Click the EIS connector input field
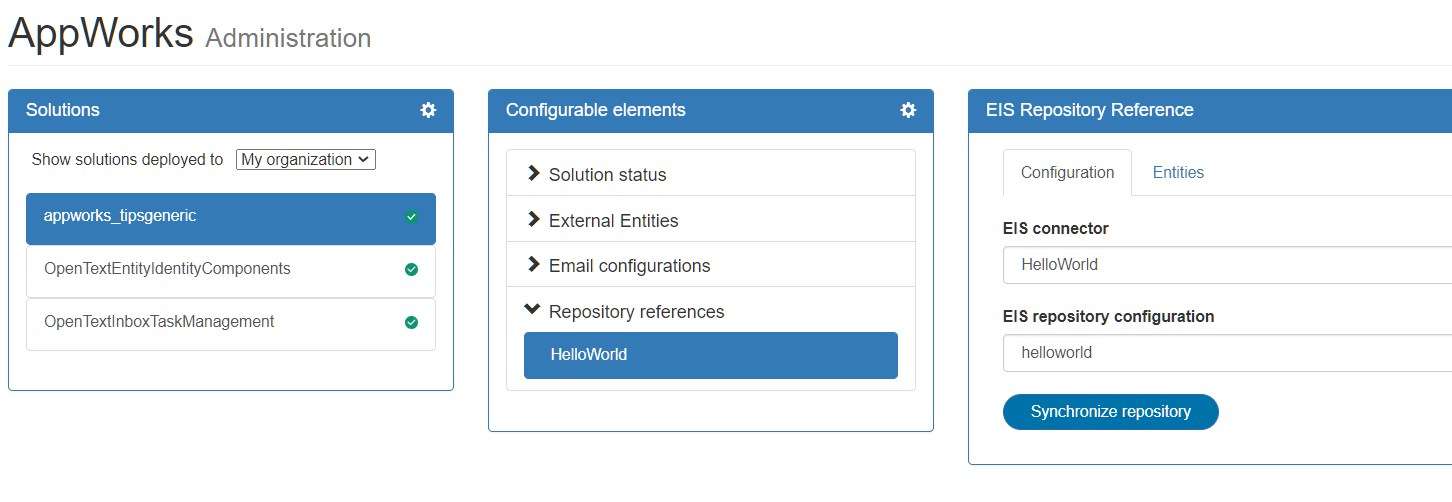 point(1226,265)
